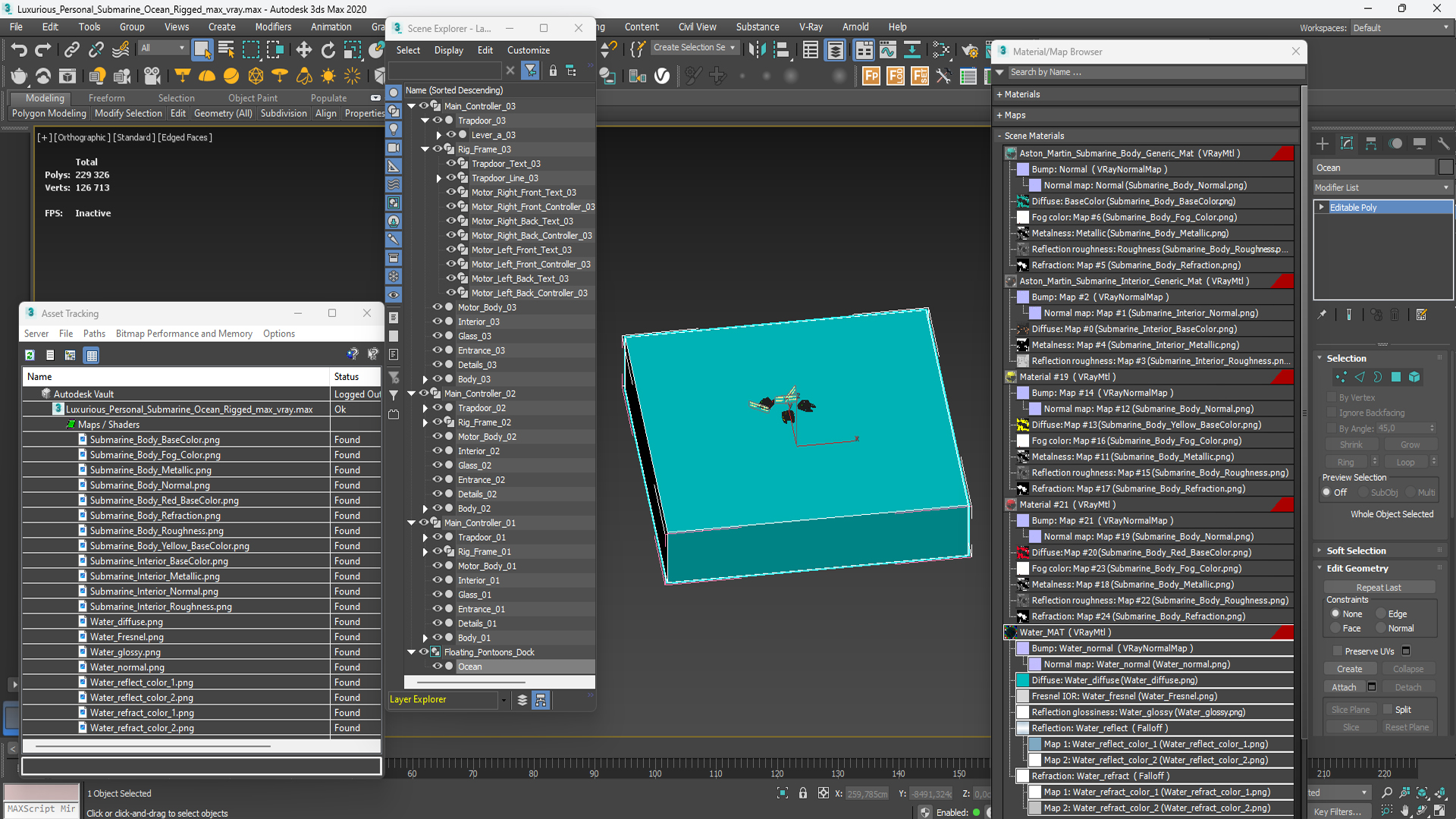
Task: Click the Repeat Last button
Action: (x=1379, y=588)
